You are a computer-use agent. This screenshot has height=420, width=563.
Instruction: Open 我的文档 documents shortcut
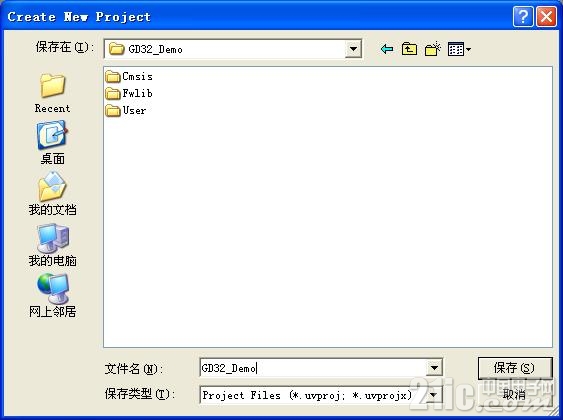tap(52, 193)
